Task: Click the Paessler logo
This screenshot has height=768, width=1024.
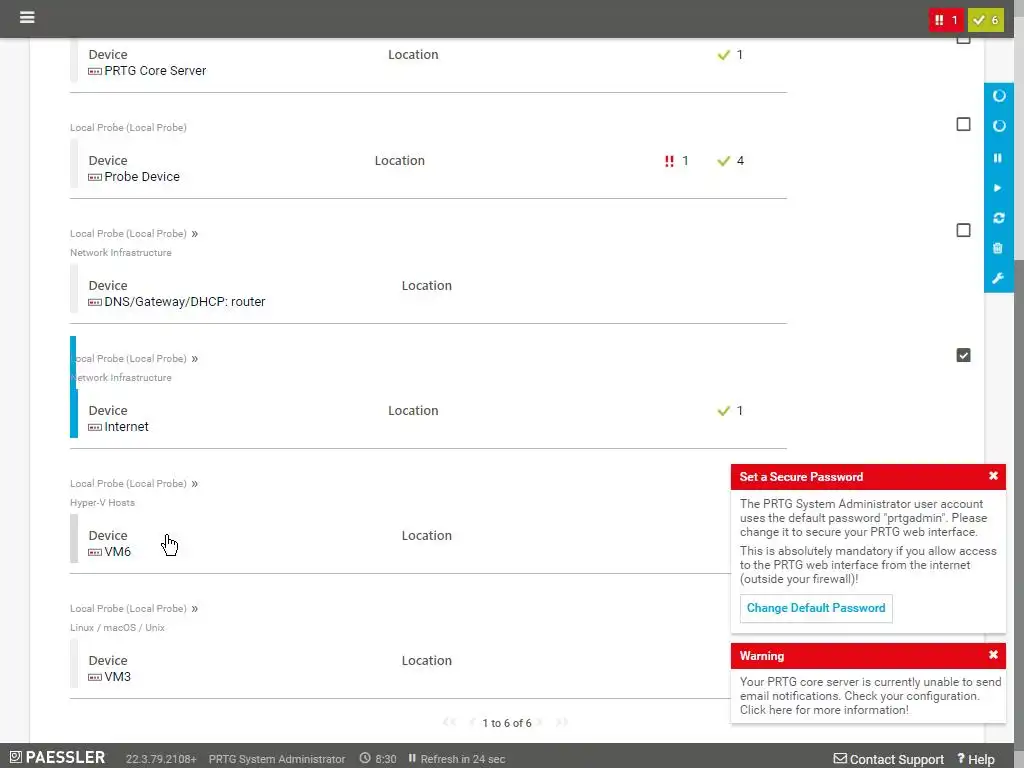Action: click(57, 757)
